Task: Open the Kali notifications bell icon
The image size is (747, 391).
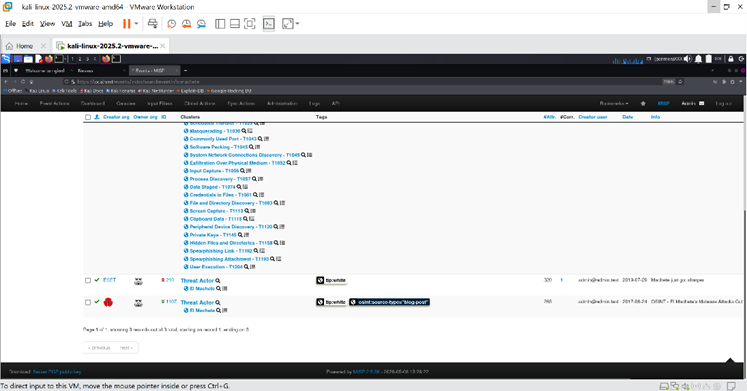Action: (698, 59)
